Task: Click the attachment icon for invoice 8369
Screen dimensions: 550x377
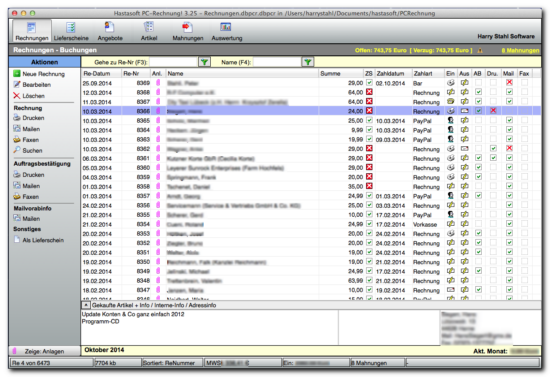Action: (158, 83)
